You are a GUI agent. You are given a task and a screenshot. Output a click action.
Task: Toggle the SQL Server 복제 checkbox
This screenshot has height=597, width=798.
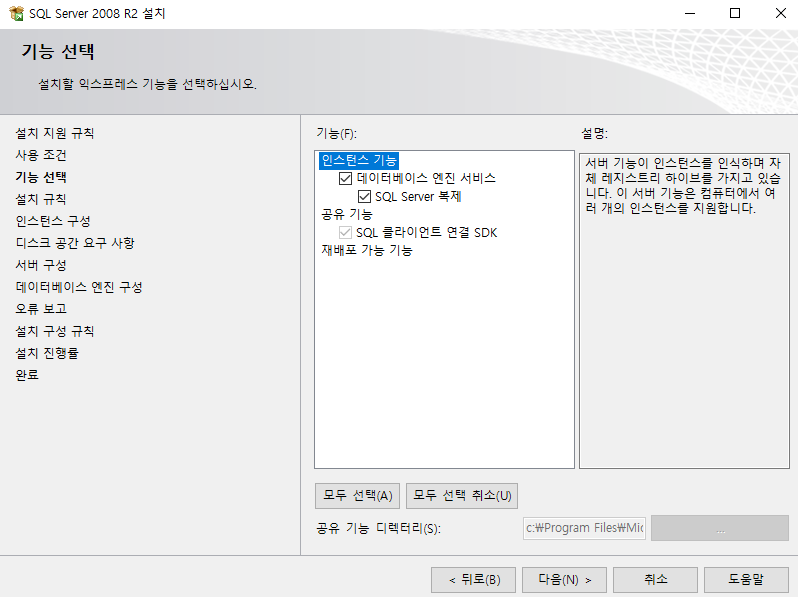364,196
